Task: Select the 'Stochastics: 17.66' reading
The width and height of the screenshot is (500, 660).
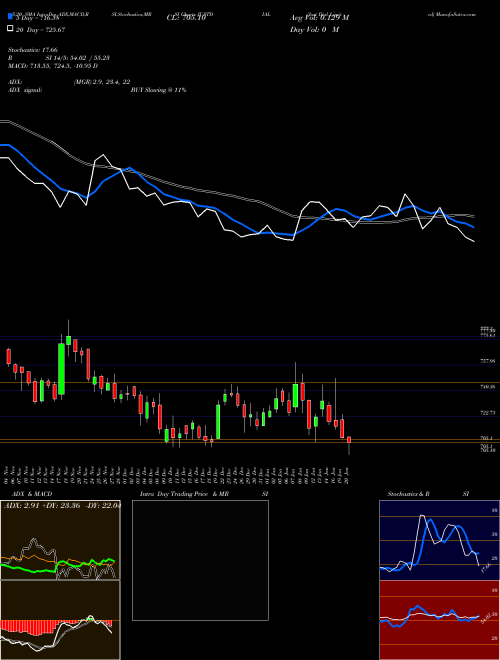Action: coord(33,50)
